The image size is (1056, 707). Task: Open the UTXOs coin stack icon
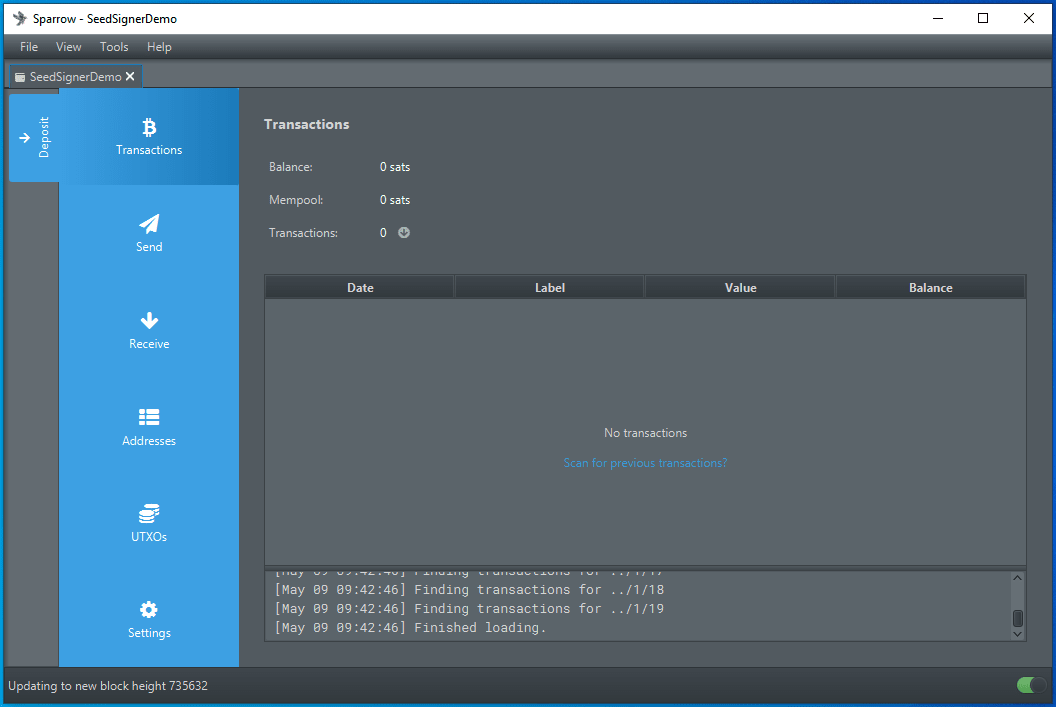[149, 514]
